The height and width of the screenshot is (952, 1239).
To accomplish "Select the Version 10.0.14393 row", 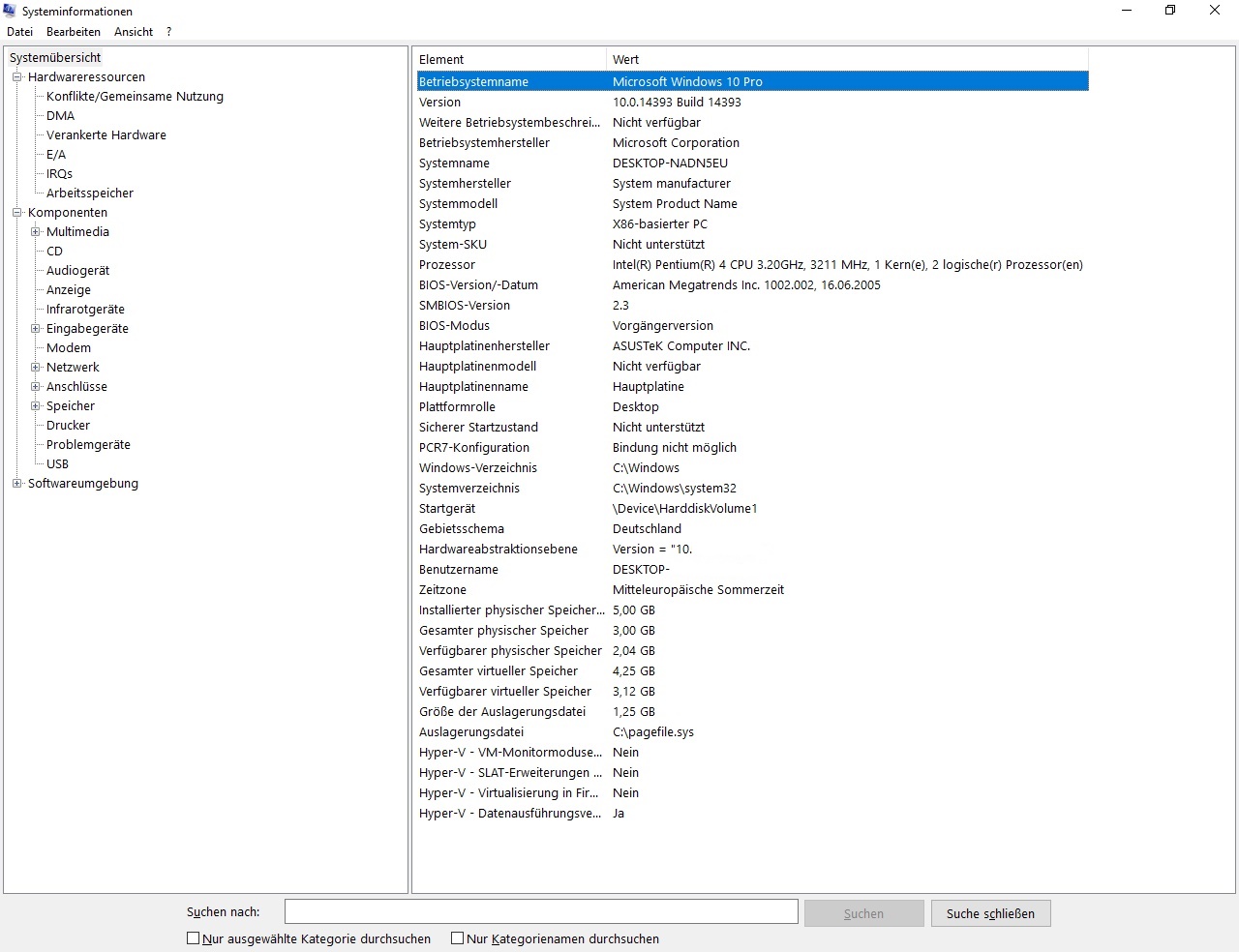I will 752,102.
